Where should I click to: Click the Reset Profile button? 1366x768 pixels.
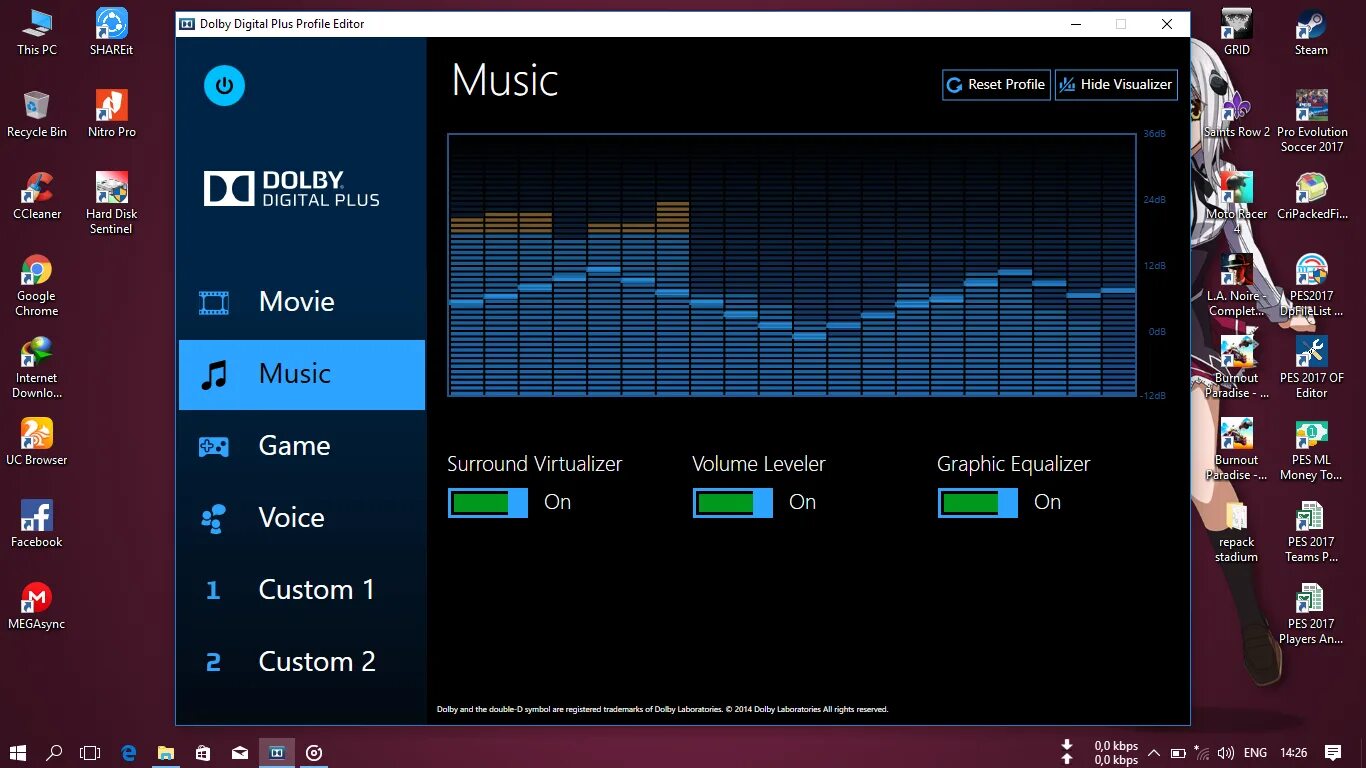[996, 85]
